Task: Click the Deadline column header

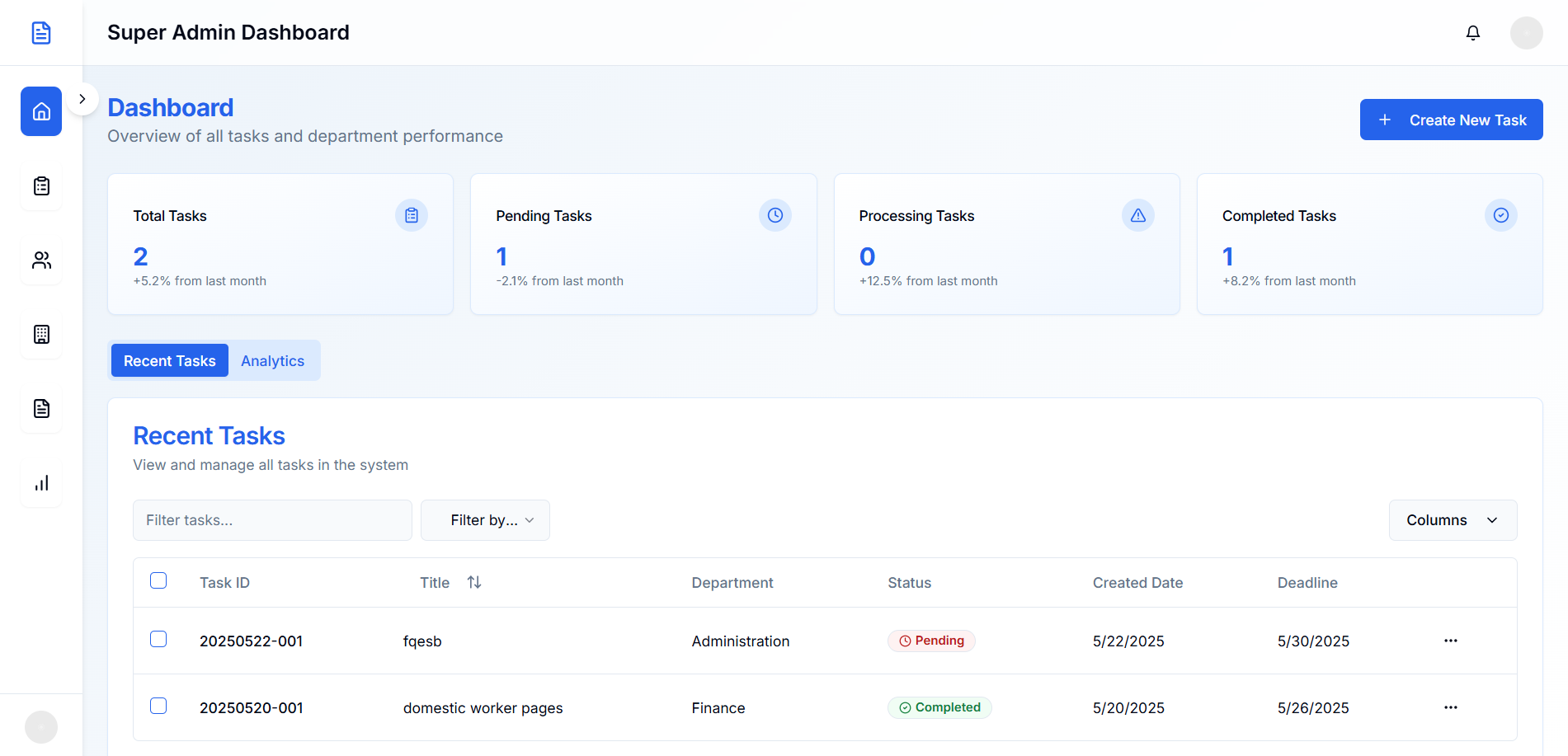Action: (1307, 583)
